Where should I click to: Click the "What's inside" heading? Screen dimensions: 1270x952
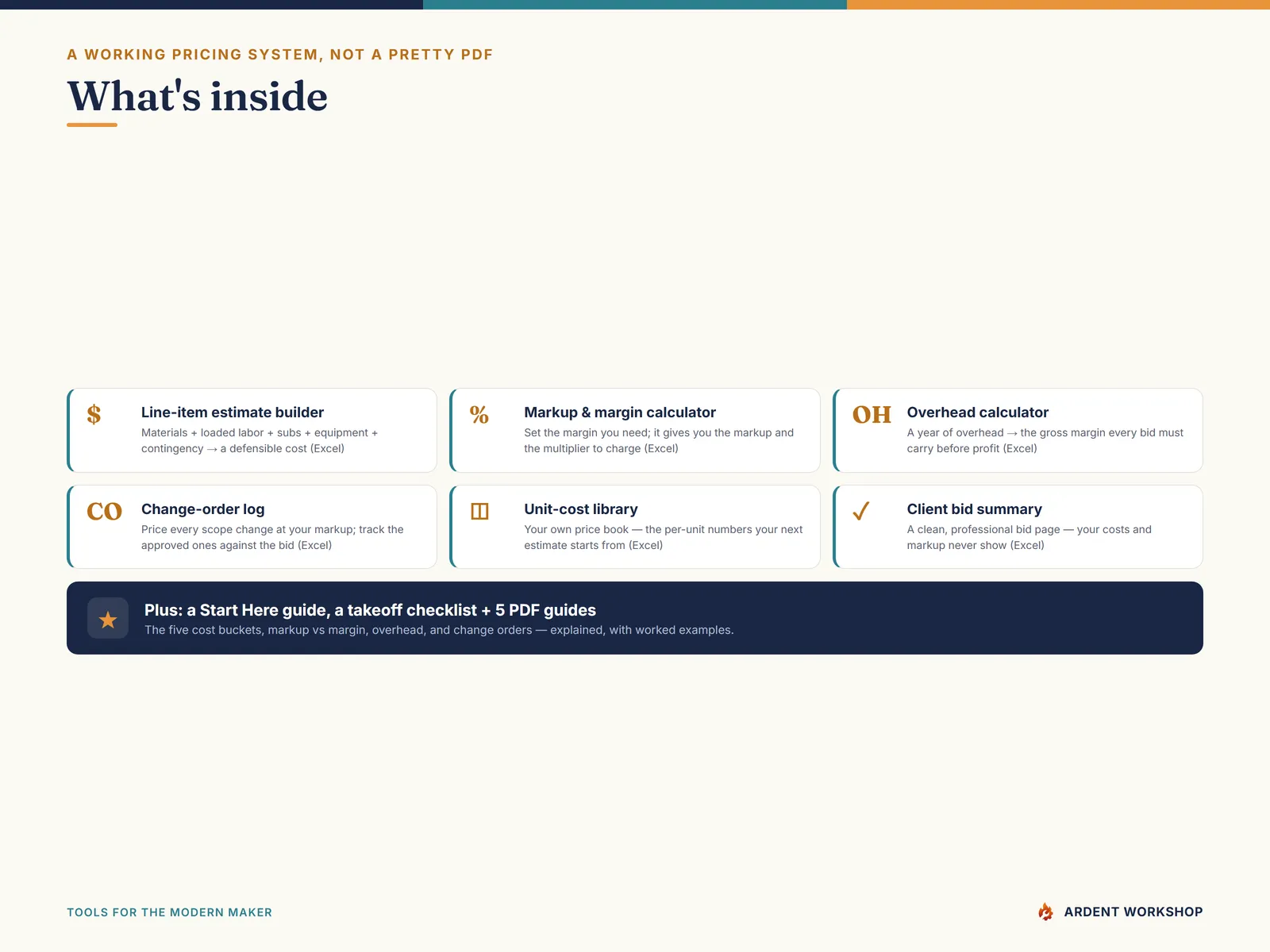pyautogui.click(x=198, y=97)
